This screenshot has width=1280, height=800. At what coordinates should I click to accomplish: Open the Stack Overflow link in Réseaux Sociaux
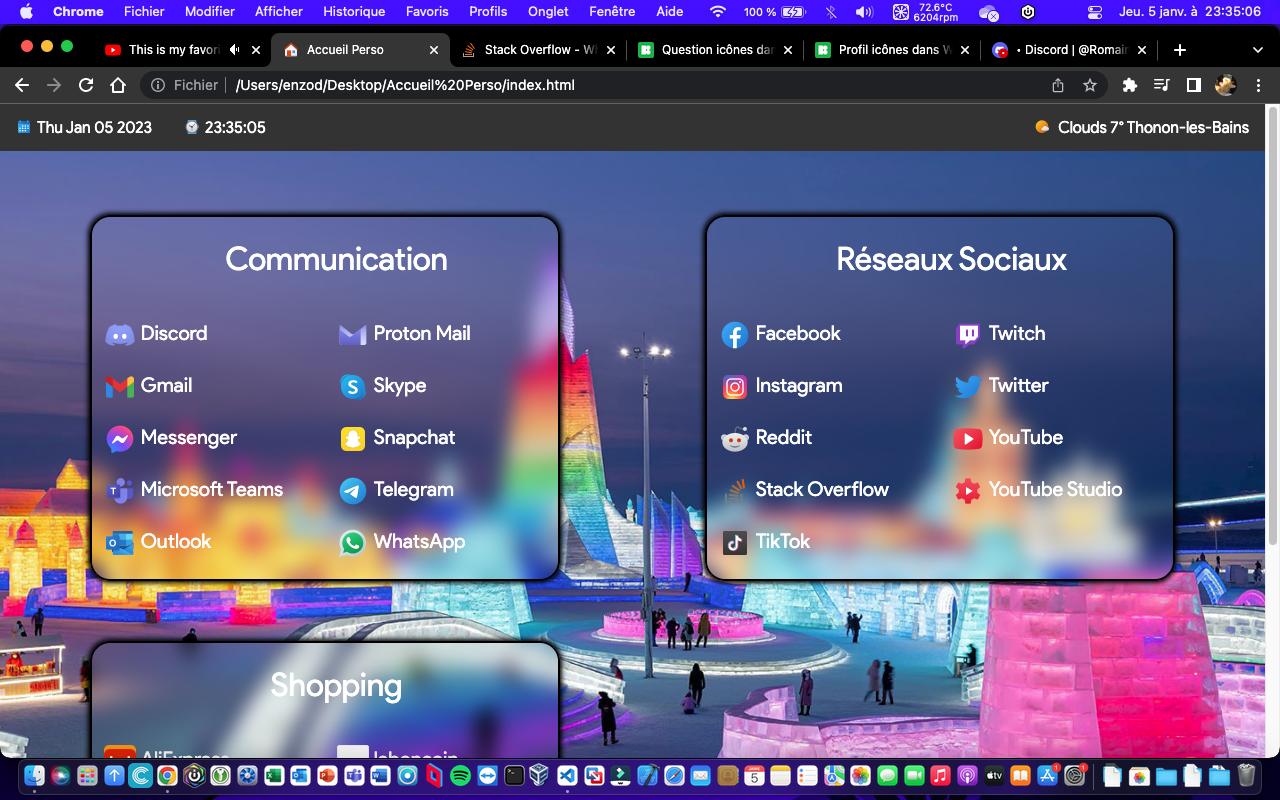pyautogui.click(x=822, y=489)
